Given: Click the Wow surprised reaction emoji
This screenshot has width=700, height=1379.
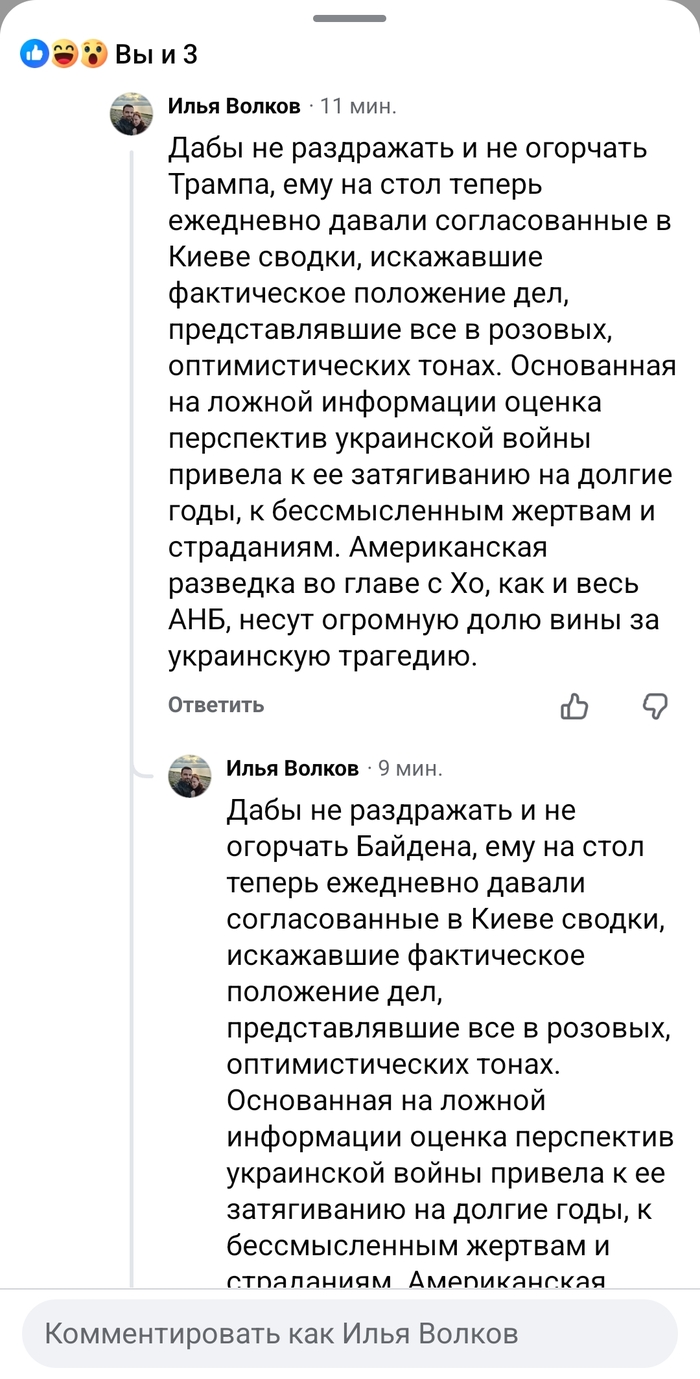Looking at the screenshot, I should click(x=93, y=54).
